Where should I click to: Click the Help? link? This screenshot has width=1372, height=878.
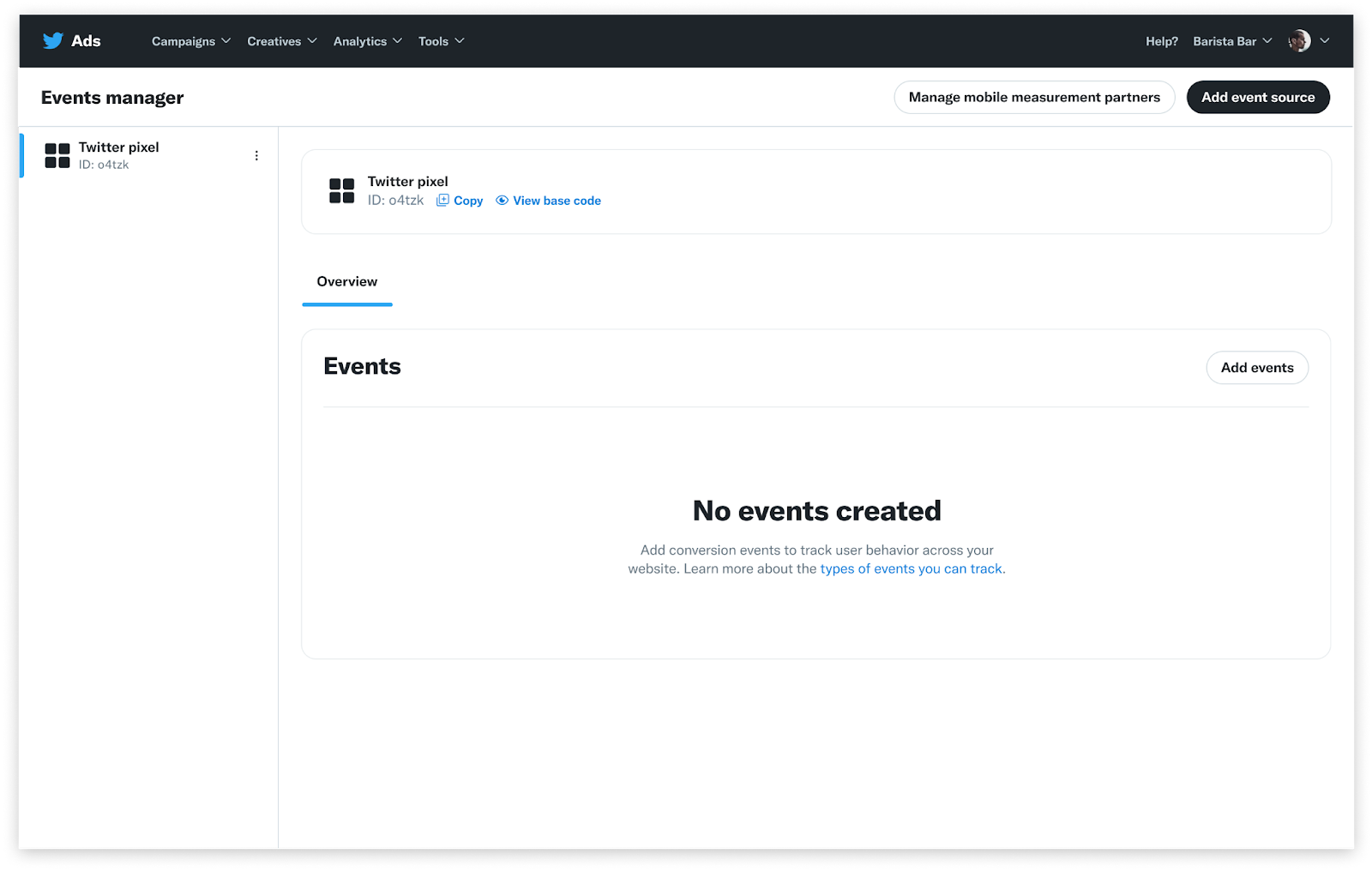1161,40
